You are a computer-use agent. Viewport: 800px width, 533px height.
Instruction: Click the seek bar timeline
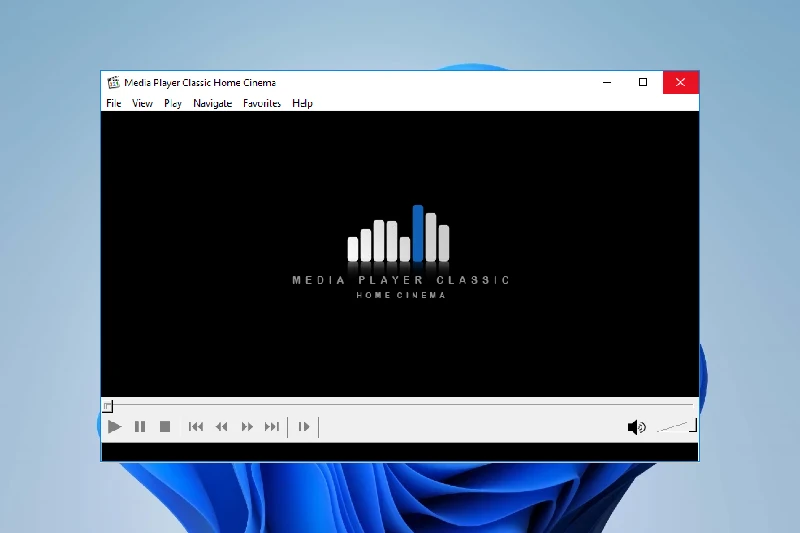click(400, 405)
